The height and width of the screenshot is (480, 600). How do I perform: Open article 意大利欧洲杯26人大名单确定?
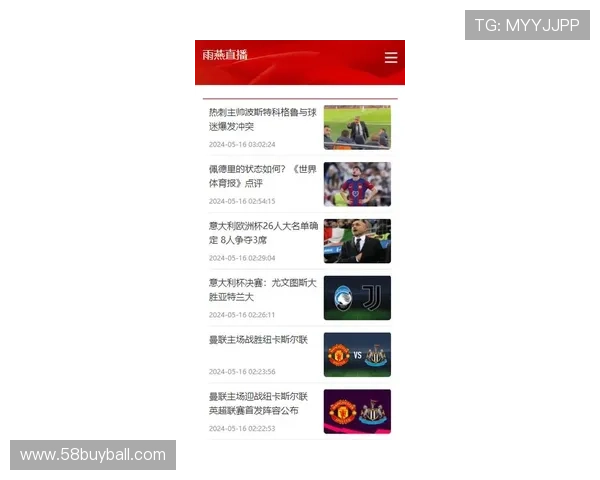pyautogui.click(x=263, y=233)
